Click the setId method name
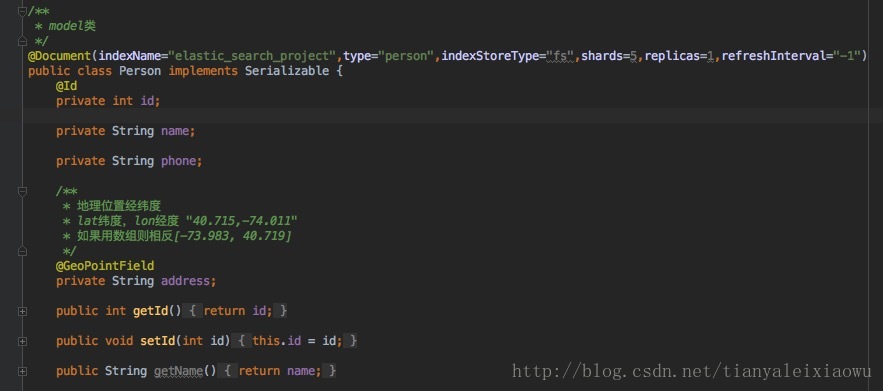883x391 pixels. click(157, 341)
